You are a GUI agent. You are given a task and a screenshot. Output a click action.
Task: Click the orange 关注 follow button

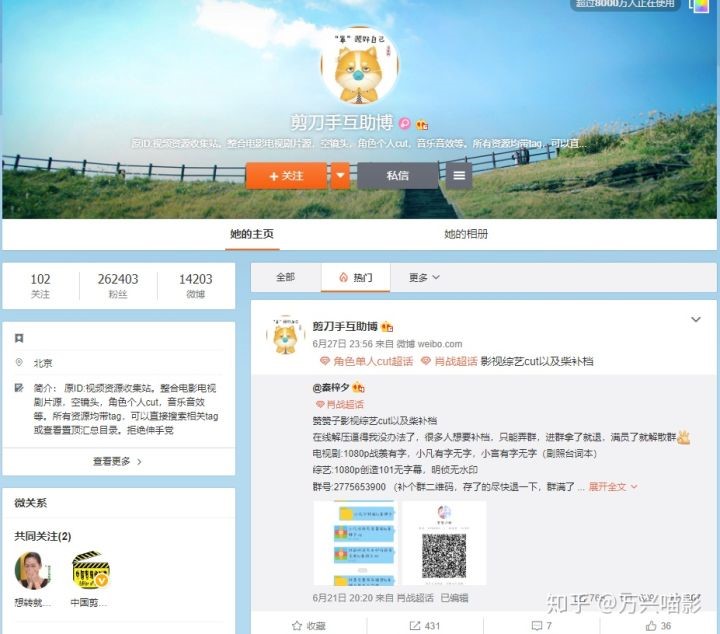286,175
